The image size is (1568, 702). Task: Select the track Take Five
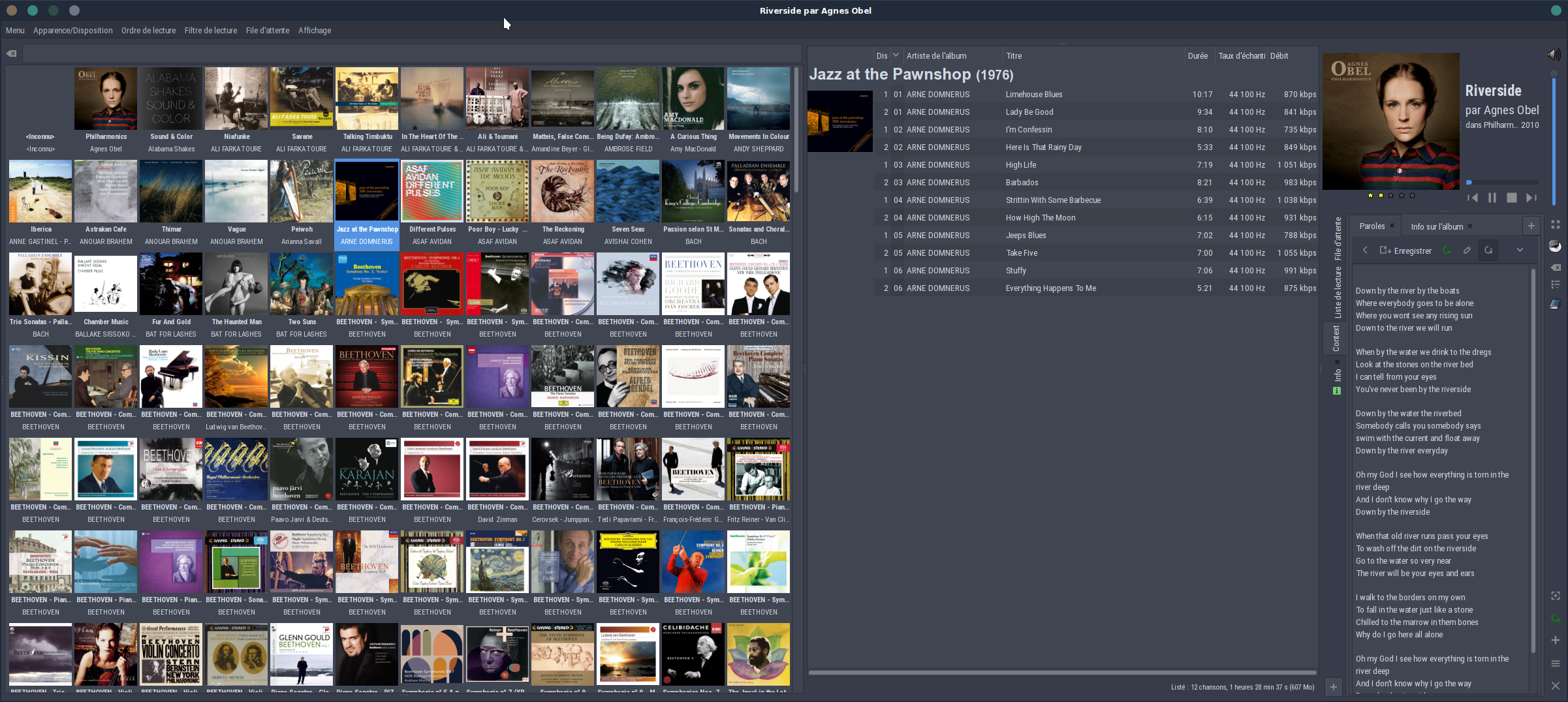[x=1095, y=253]
